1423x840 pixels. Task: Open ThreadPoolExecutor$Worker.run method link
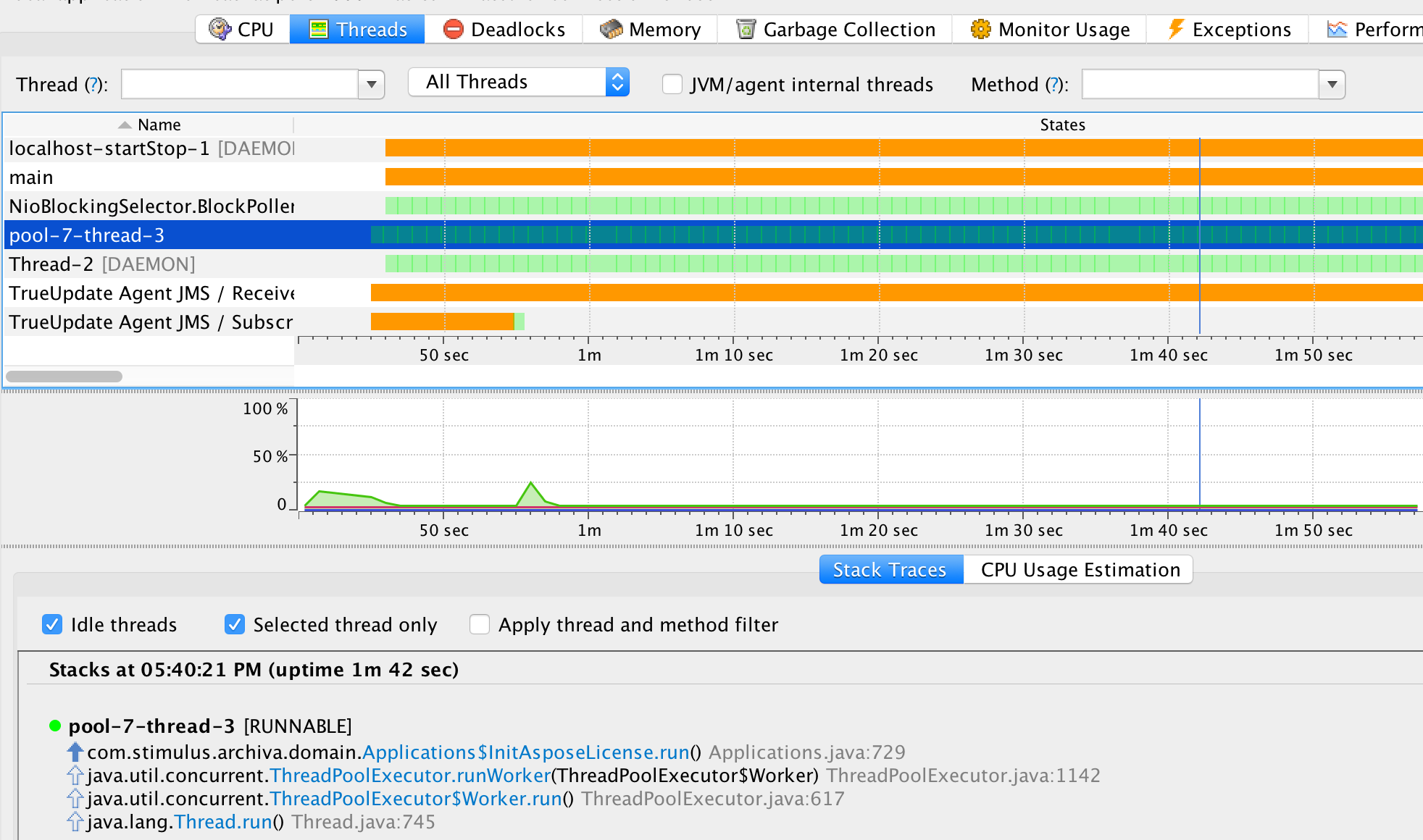pos(416,799)
